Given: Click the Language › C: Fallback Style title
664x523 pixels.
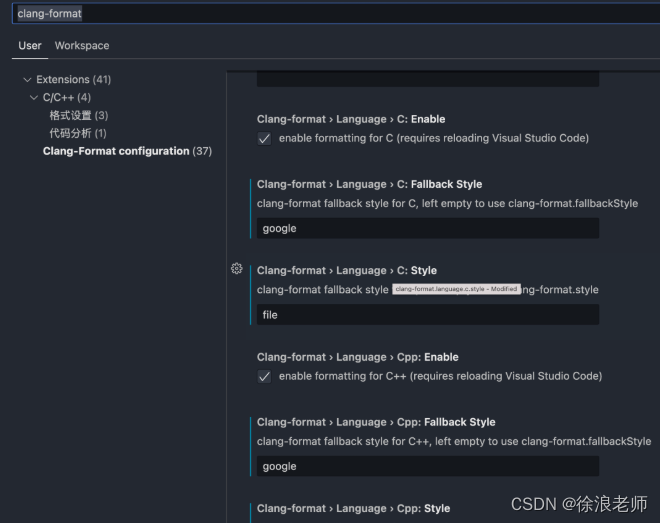Looking at the screenshot, I should pyautogui.click(x=369, y=185).
